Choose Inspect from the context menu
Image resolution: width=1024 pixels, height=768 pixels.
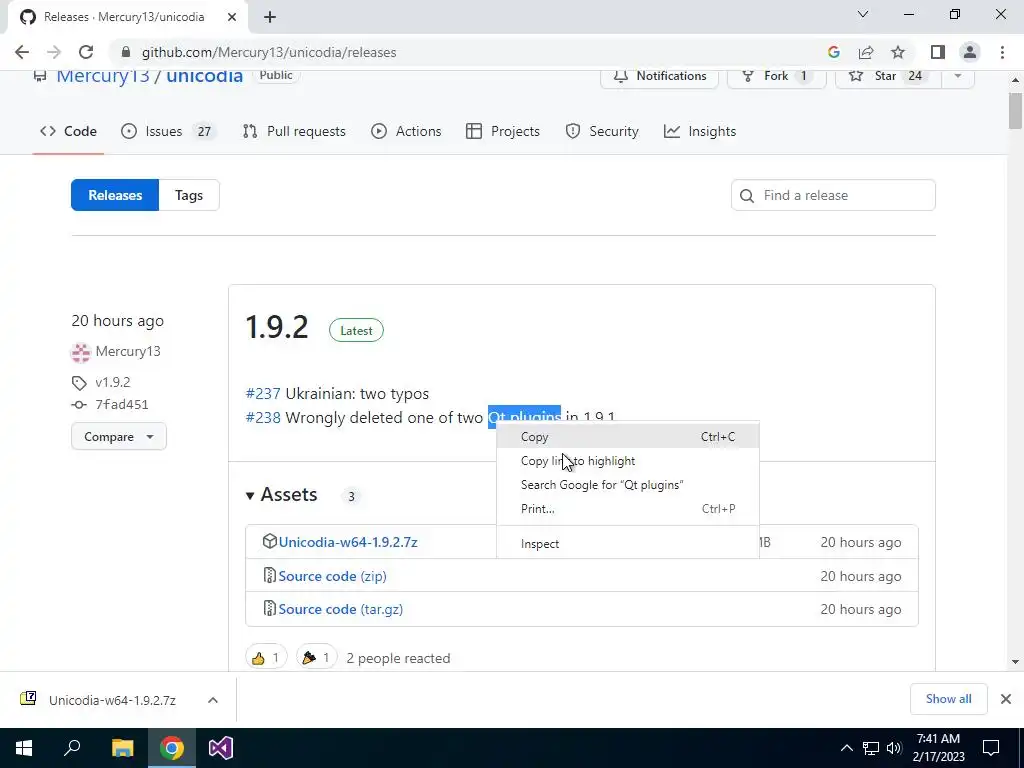(628, 543)
